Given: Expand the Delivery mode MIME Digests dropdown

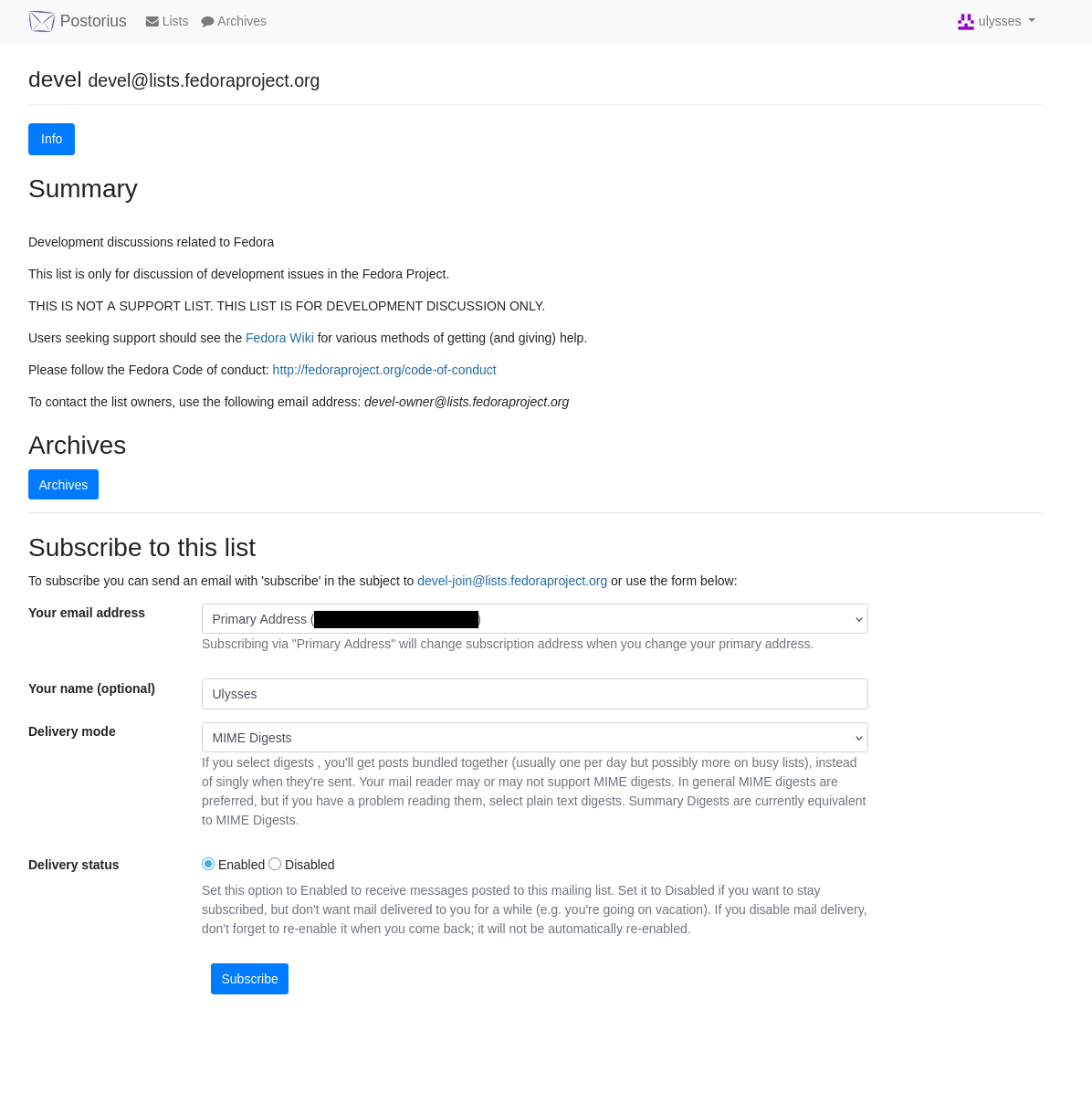Looking at the screenshot, I should pos(534,738).
